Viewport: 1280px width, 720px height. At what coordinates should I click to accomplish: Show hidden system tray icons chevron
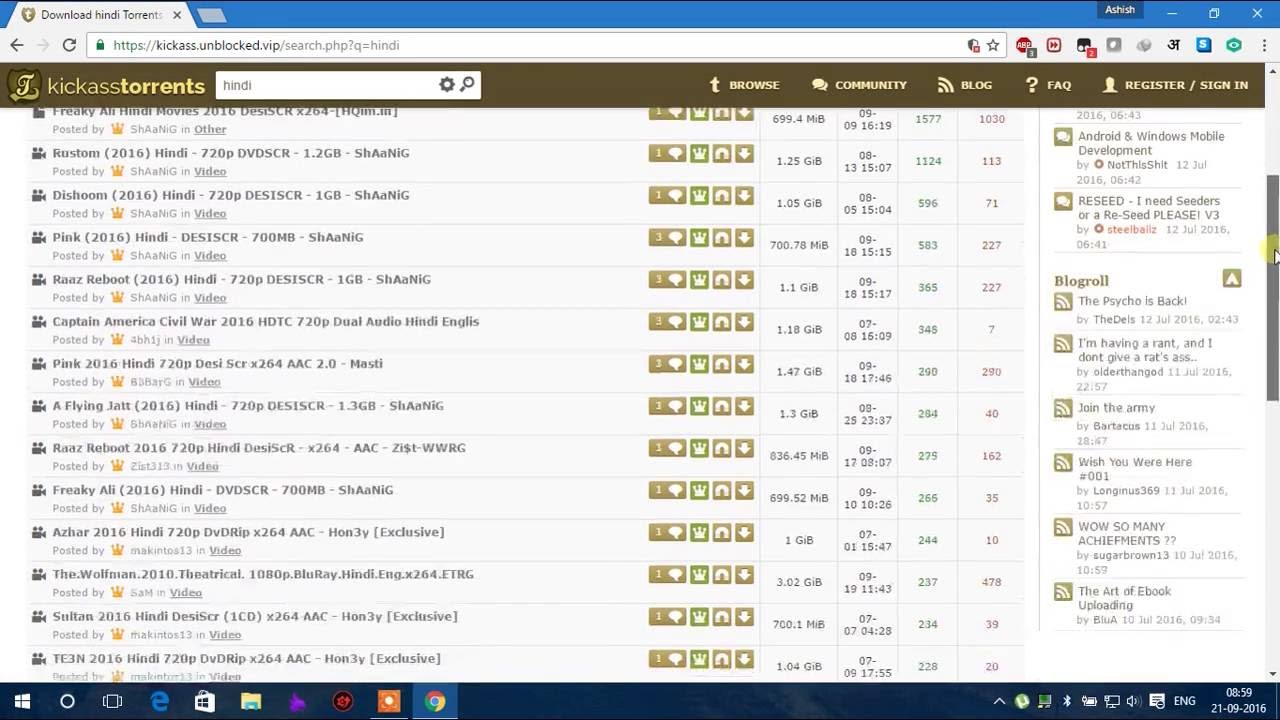[x=999, y=701]
